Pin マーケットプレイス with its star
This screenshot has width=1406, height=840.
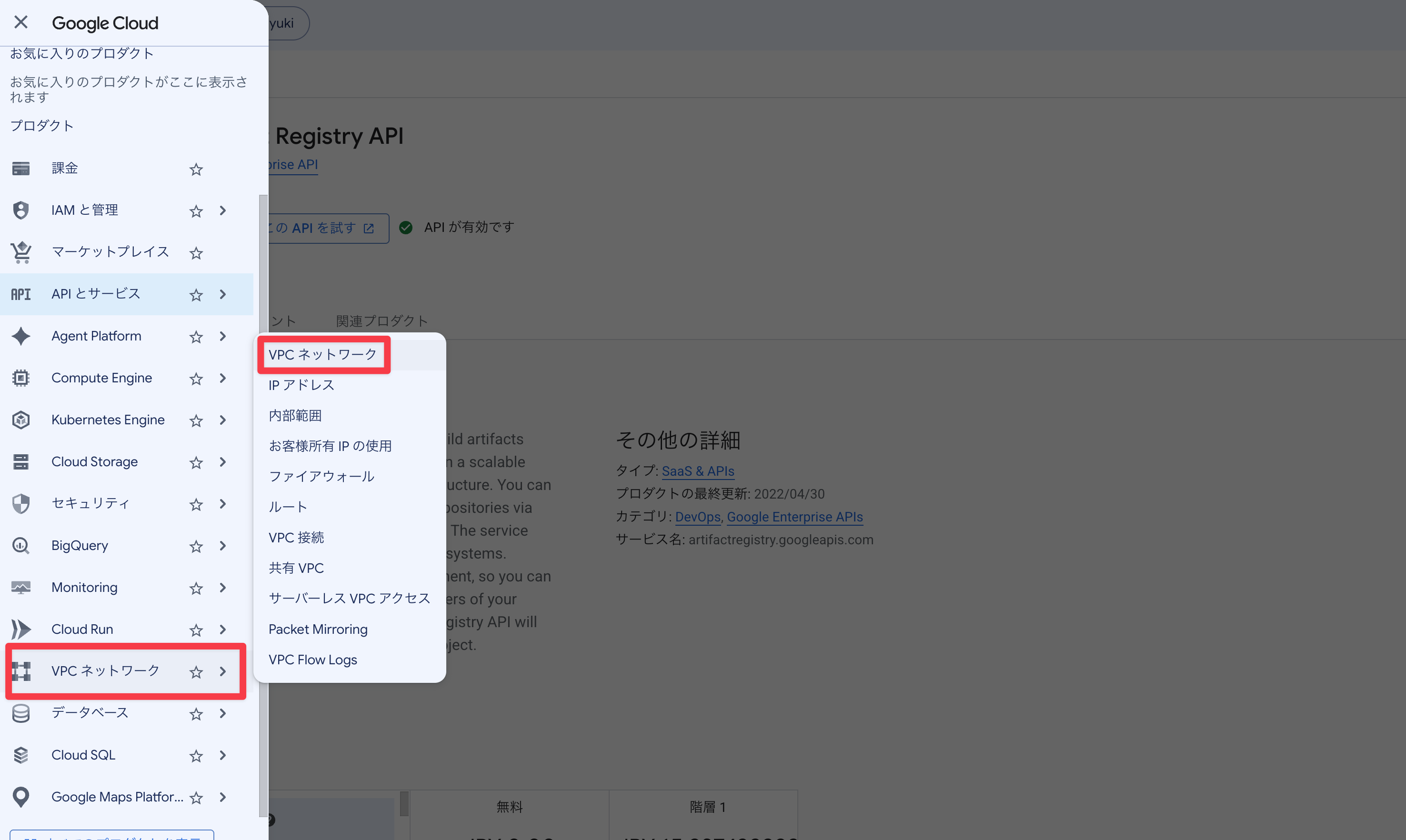click(x=196, y=253)
